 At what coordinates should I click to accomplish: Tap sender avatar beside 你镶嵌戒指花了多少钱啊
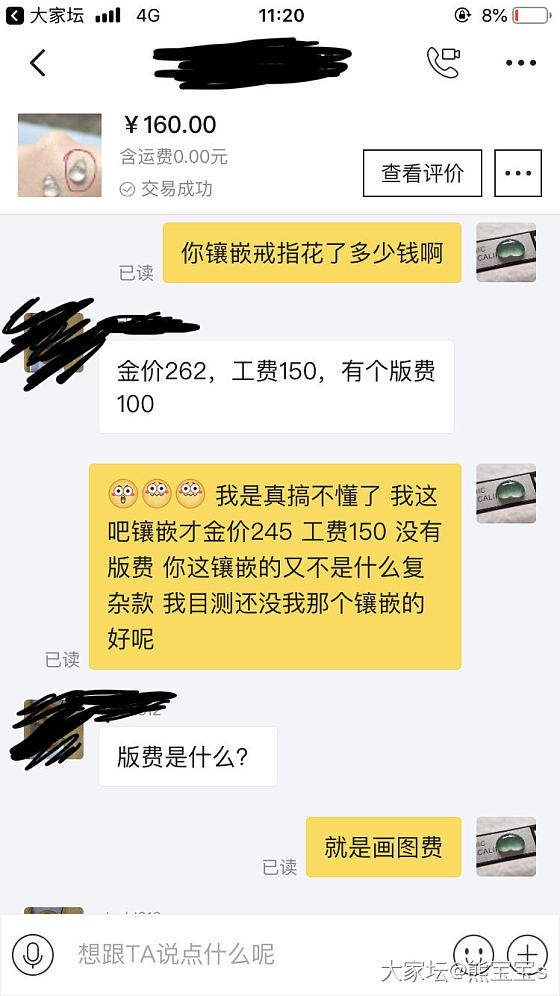point(506,252)
